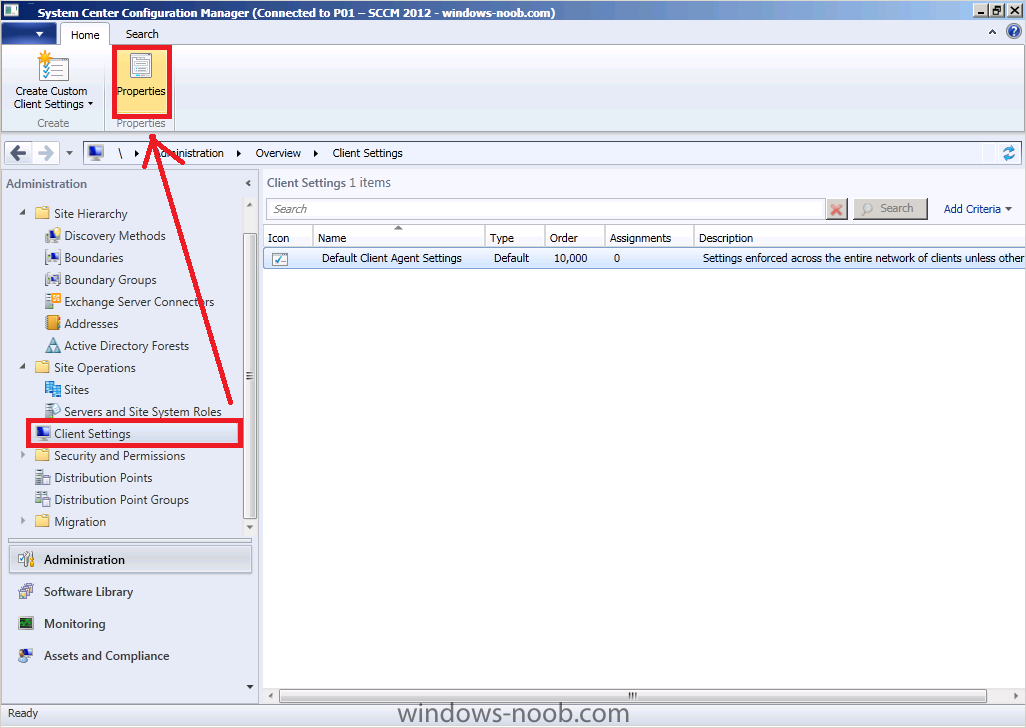
Task: Select the Default Client Agent Settings row
Action: [644, 258]
